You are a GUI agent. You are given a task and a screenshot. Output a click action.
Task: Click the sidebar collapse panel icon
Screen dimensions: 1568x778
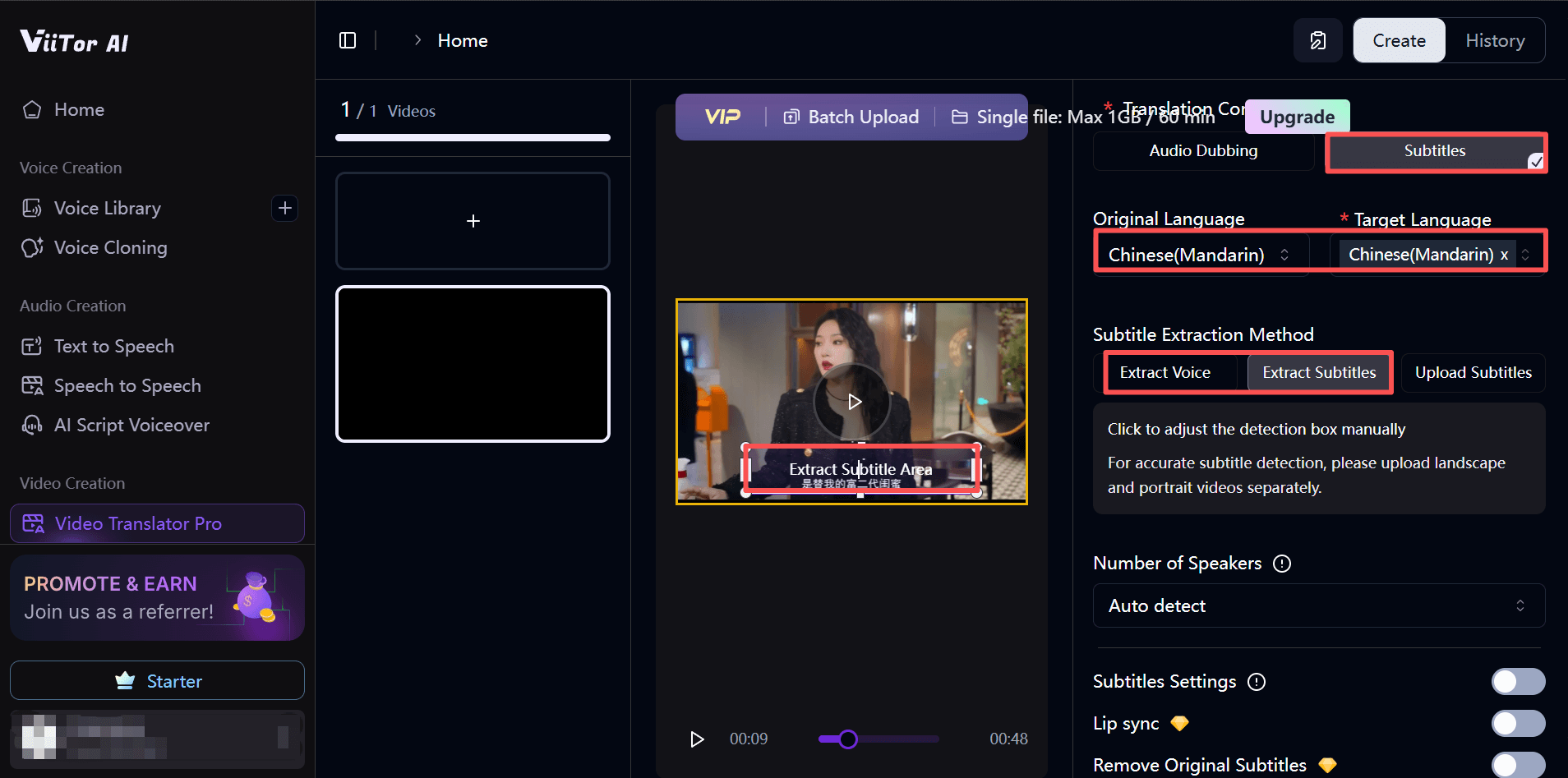click(x=348, y=40)
